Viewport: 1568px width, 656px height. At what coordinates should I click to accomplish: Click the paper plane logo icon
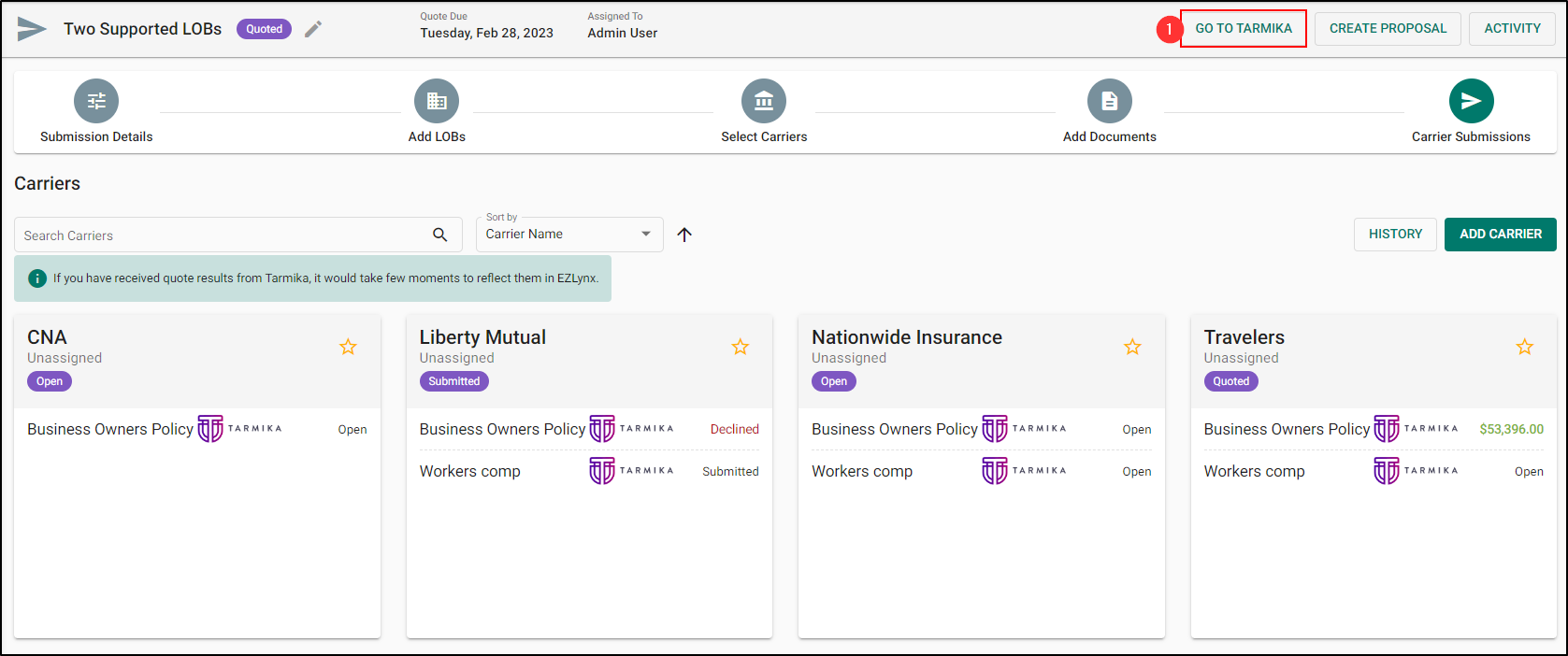click(32, 29)
